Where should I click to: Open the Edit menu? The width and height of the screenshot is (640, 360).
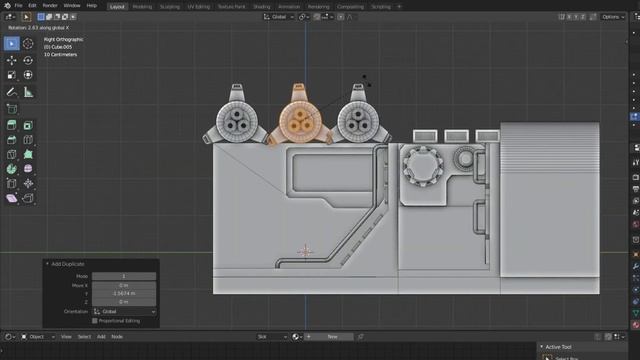(32, 6)
